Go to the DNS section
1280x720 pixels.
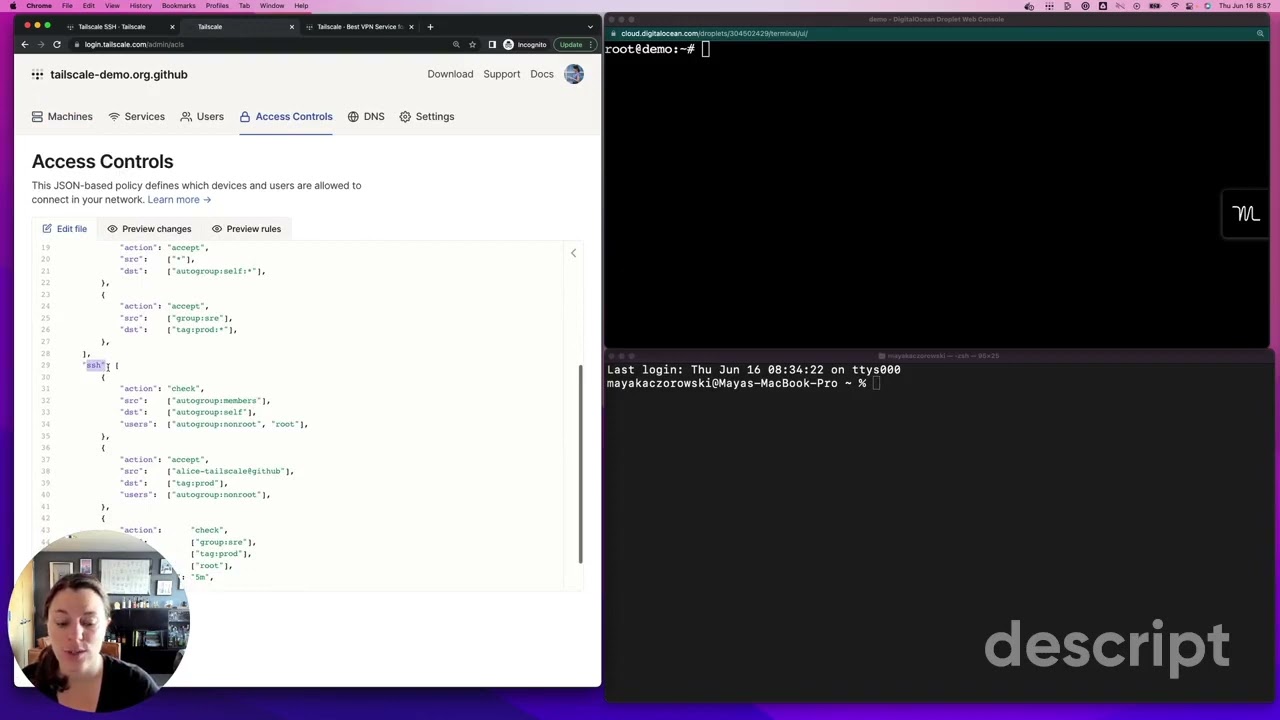[x=366, y=116]
